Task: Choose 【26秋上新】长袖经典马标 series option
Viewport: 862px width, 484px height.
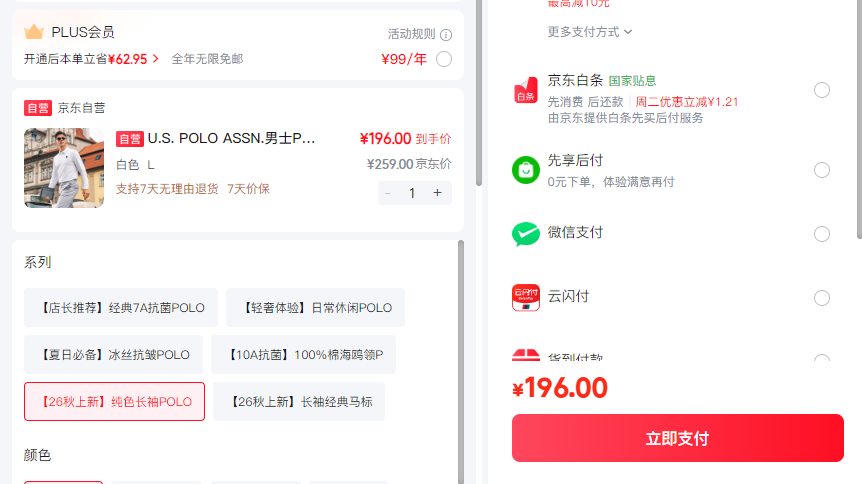Action: (299, 402)
